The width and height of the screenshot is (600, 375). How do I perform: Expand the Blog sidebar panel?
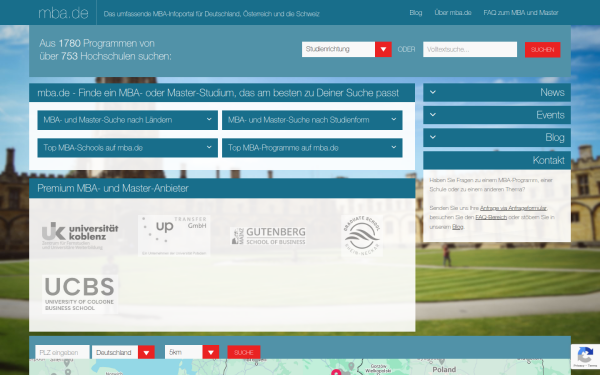[x=497, y=137]
